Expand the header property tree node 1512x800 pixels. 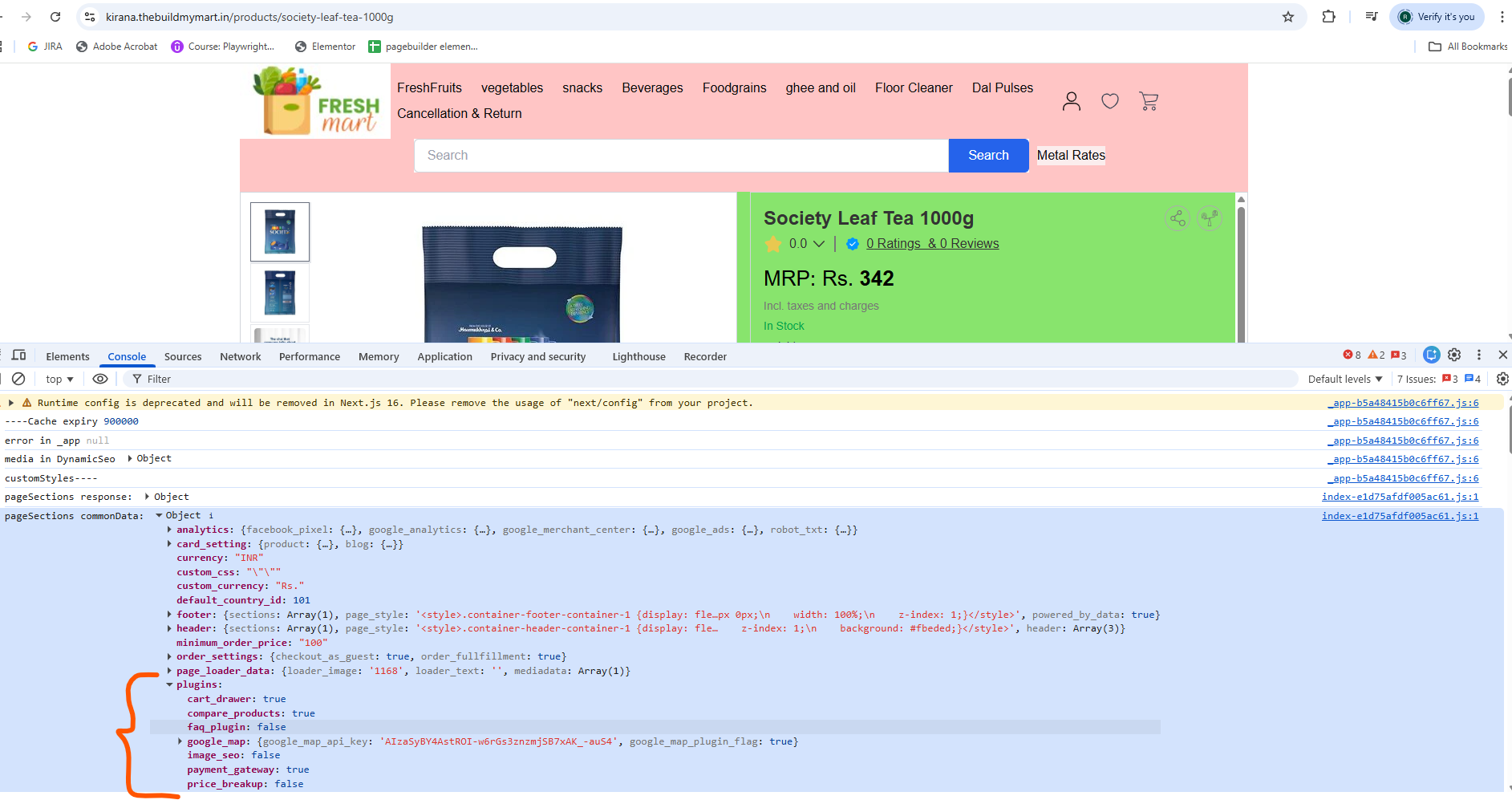coord(169,628)
